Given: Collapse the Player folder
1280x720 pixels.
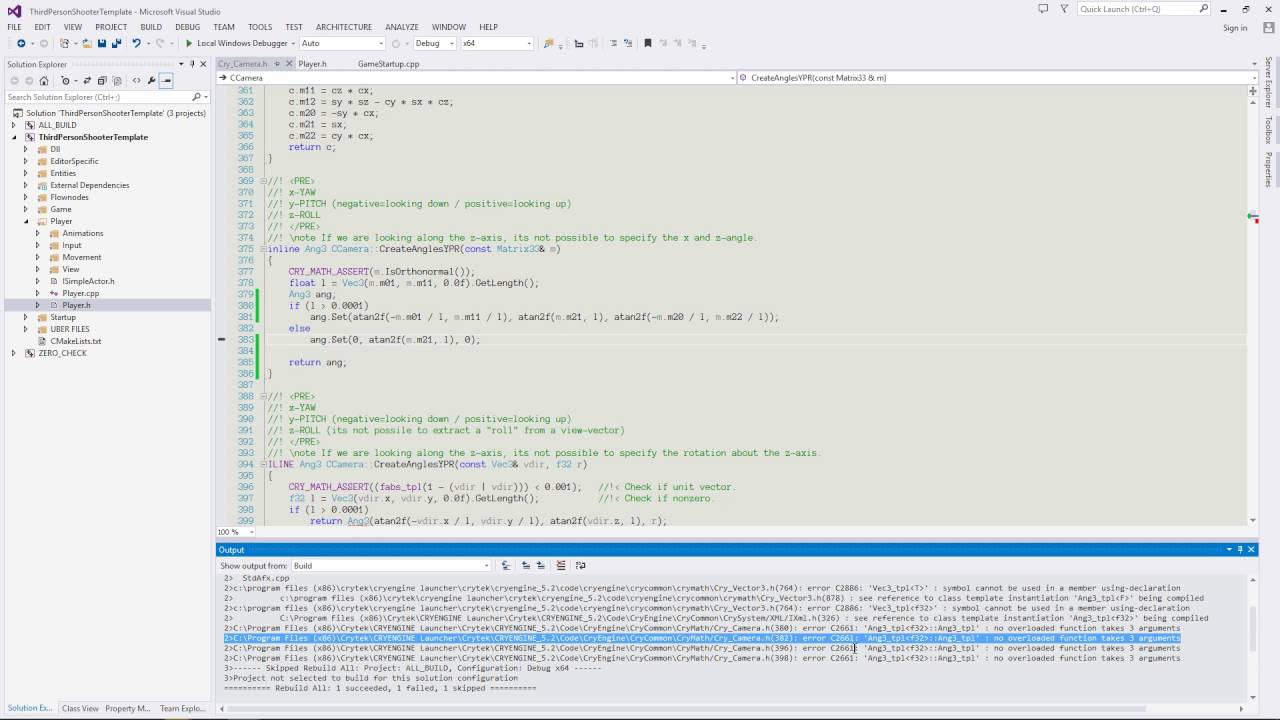Looking at the screenshot, I should (x=26, y=221).
